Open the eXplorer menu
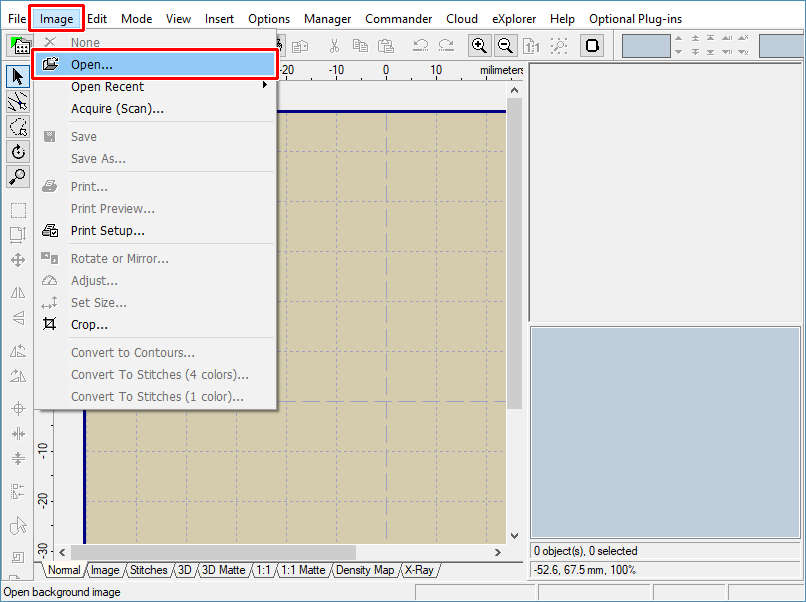The height and width of the screenshot is (602, 806). coord(514,19)
